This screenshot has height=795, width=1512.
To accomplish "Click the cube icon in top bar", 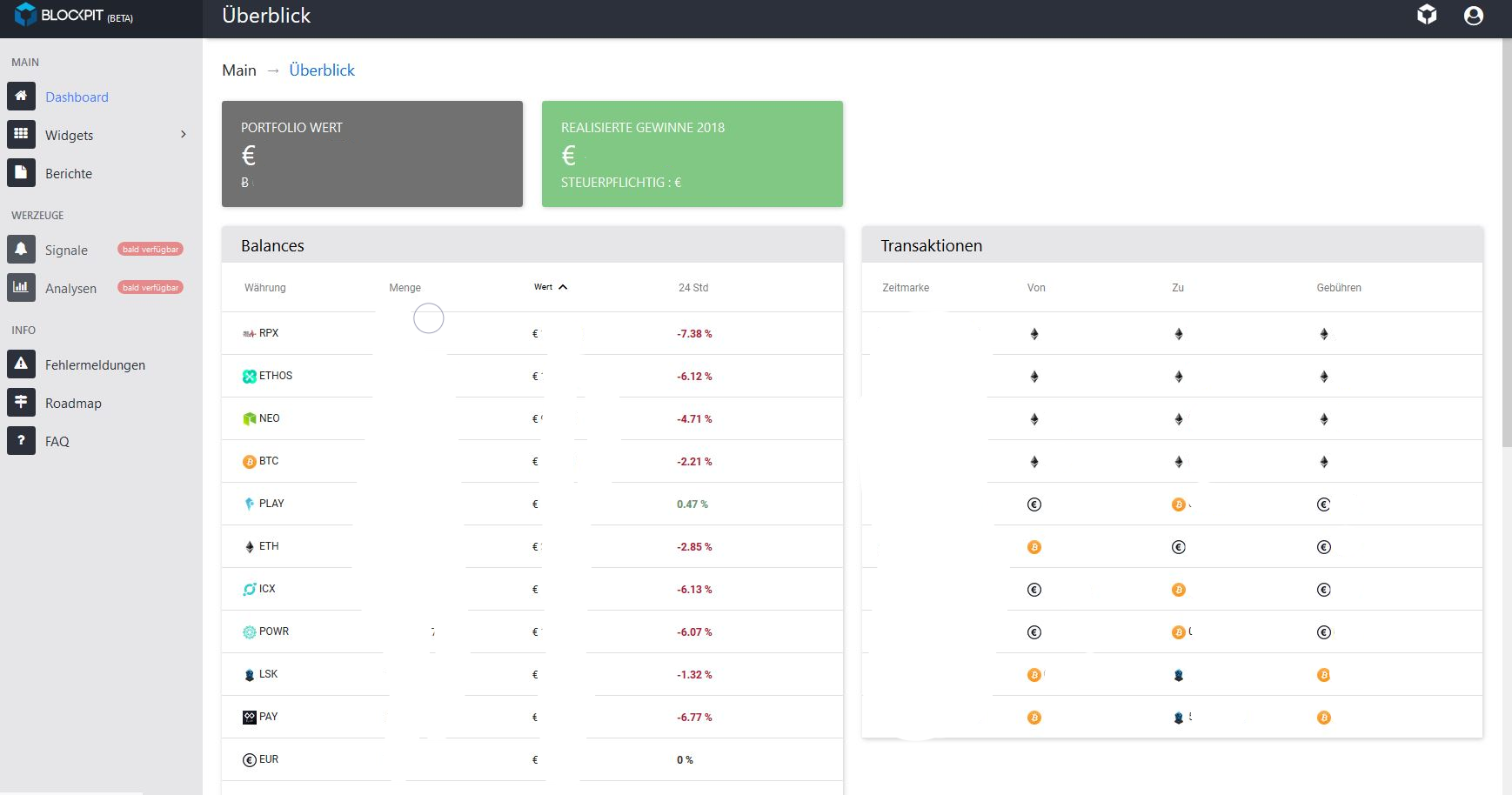I will point(1427,15).
